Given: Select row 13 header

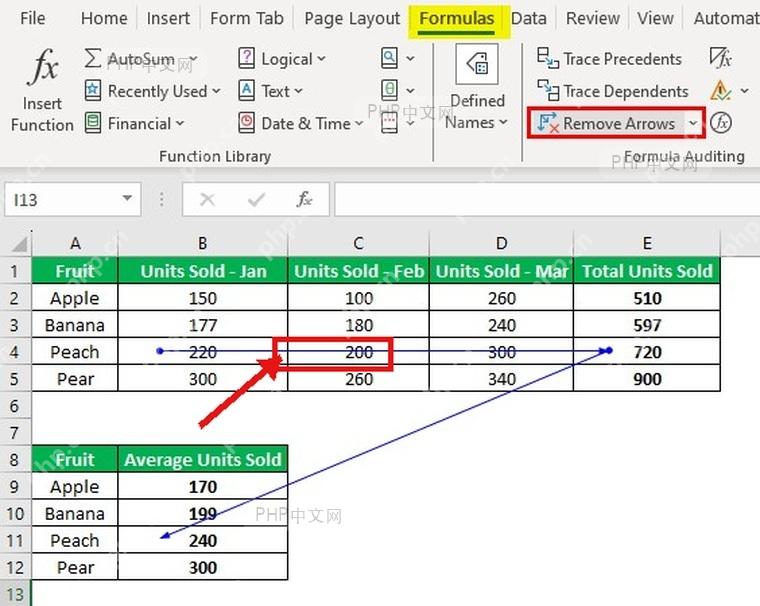Looking at the screenshot, I should pyautogui.click(x=15, y=594).
